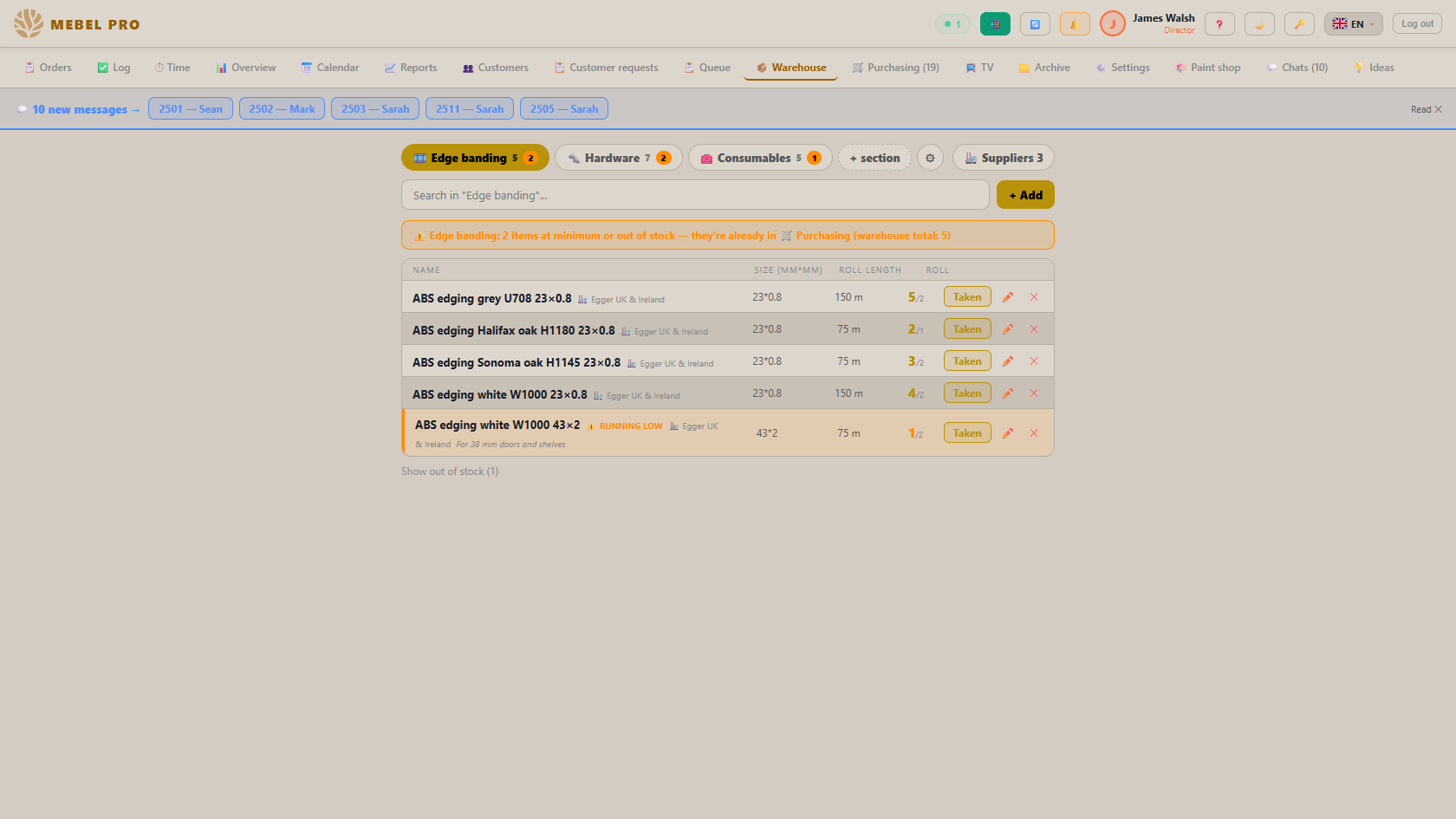1456x819 pixels.
Task: Open the Calendar tab
Action: coord(330,68)
